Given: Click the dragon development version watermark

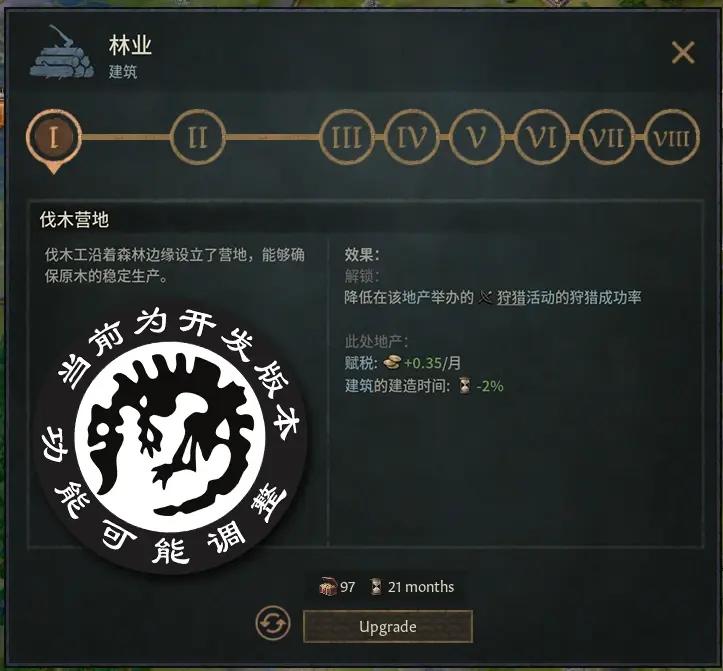Looking at the screenshot, I should tap(172, 438).
